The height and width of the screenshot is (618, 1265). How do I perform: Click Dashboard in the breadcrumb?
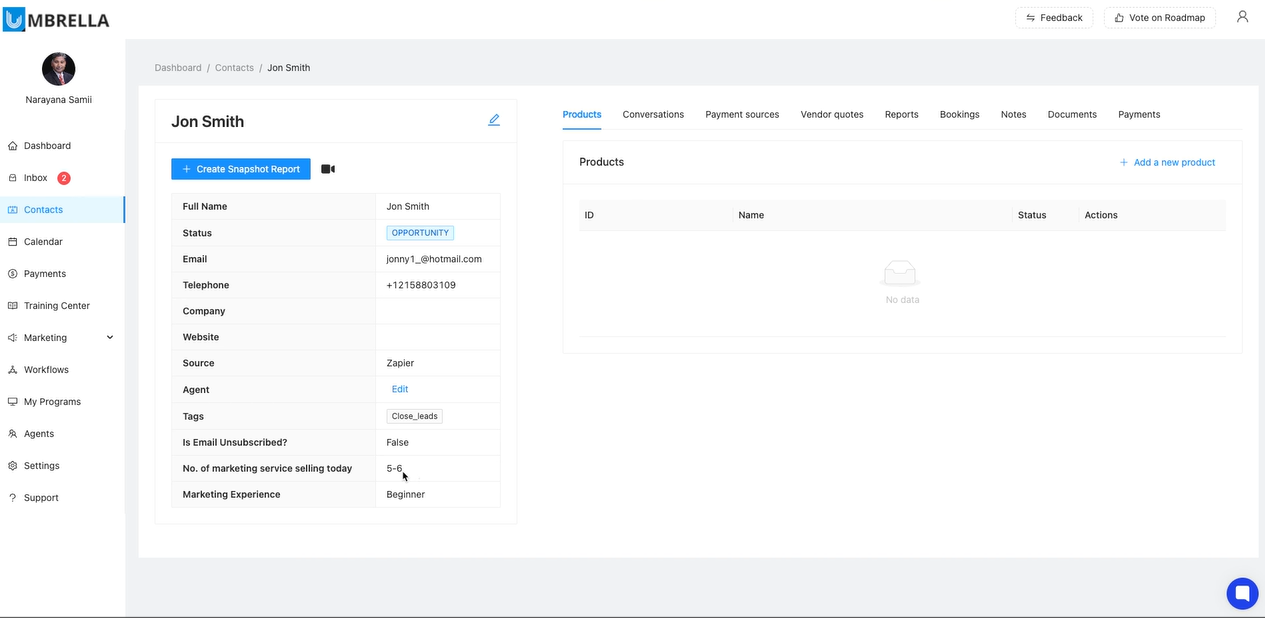pos(178,68)
